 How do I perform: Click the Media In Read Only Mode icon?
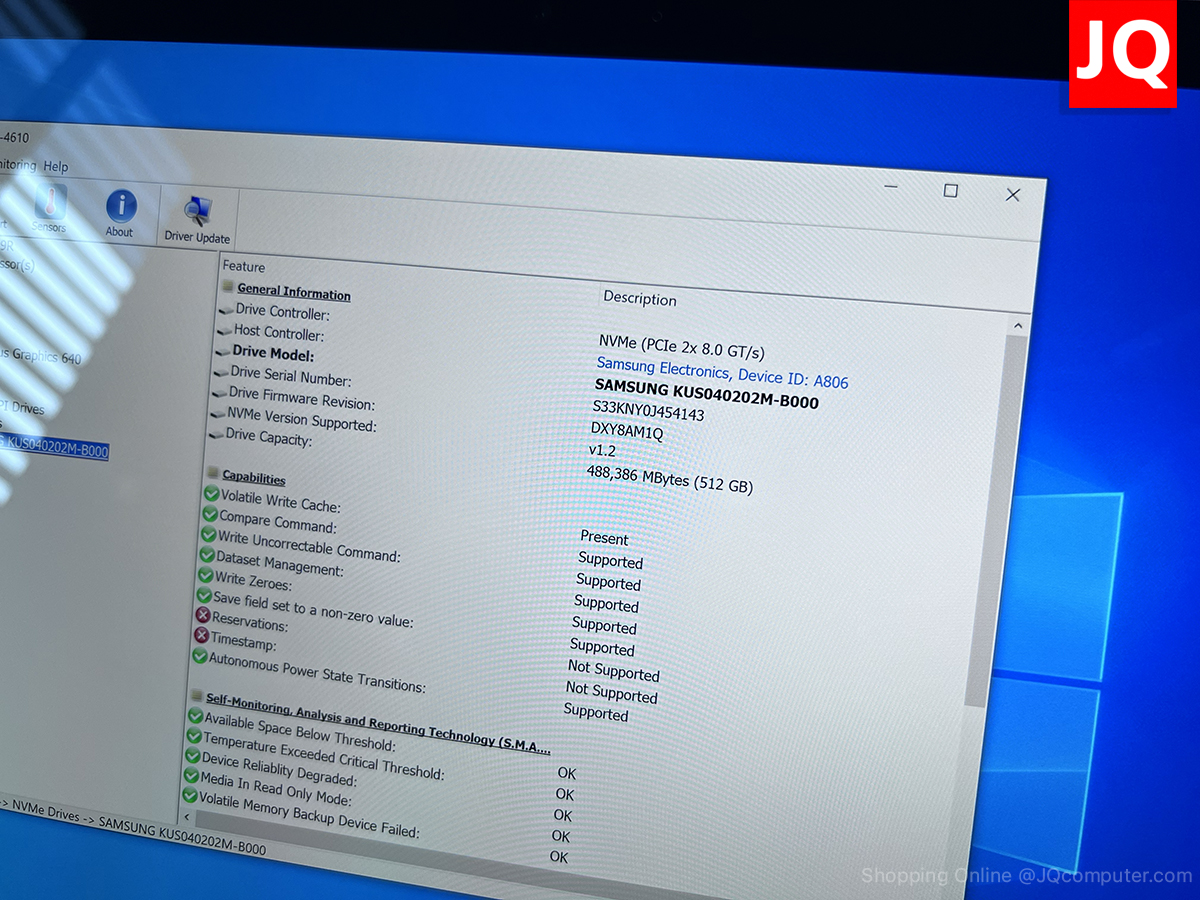coord(191,776)
